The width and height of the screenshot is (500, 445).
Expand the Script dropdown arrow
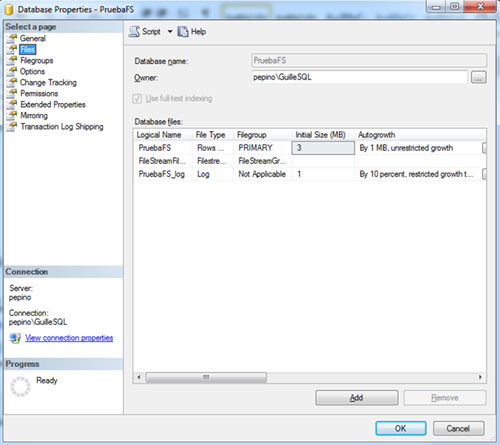coord(170,32)
